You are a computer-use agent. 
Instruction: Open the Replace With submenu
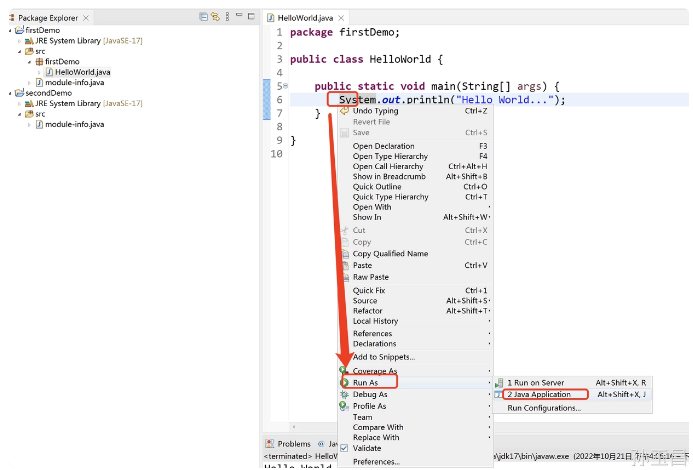pyautogui.click(x=415, y=437)
